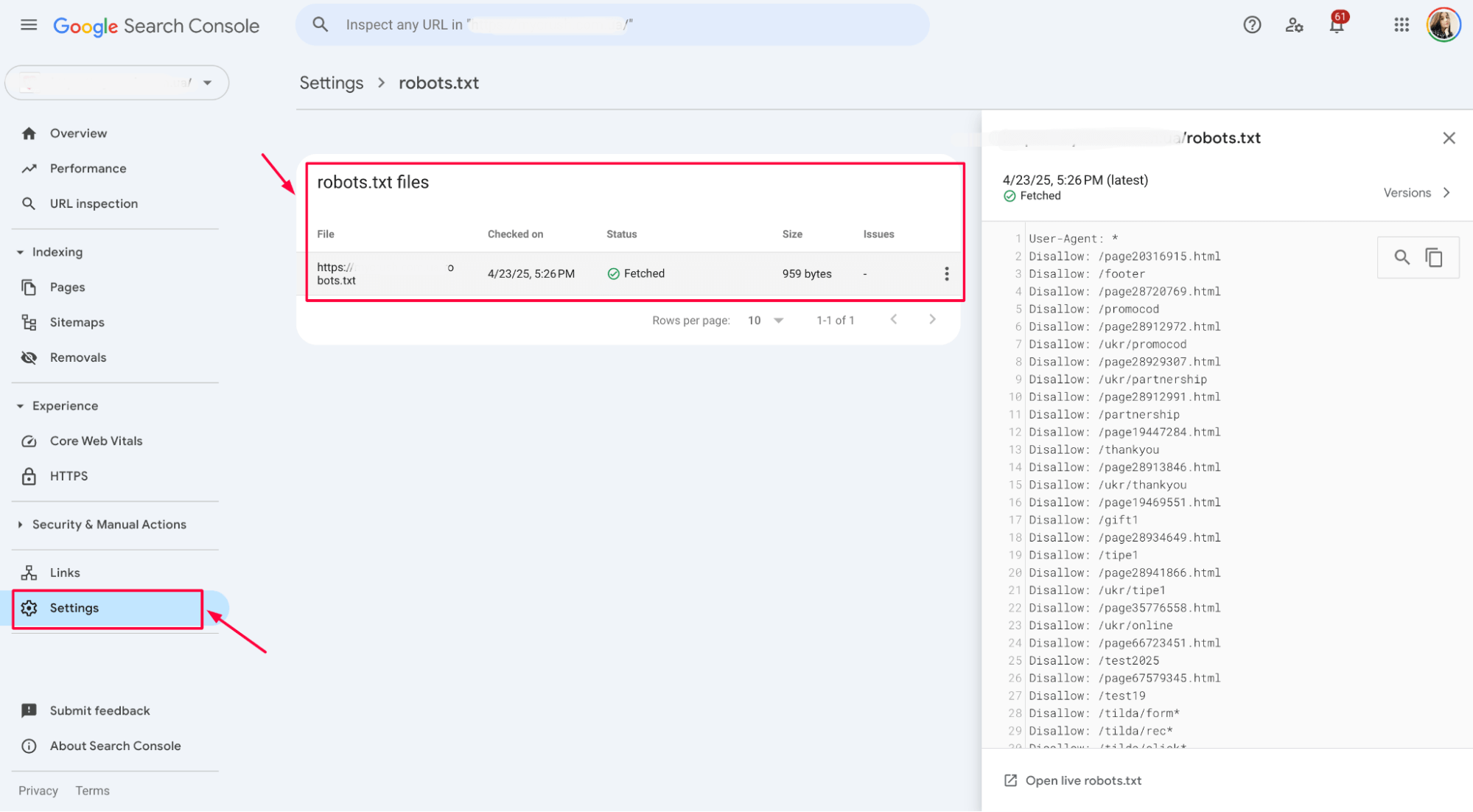Click the Core Web Vitals gauge icon
This screenshot has width=1473, height=812.
click(29, 441)
